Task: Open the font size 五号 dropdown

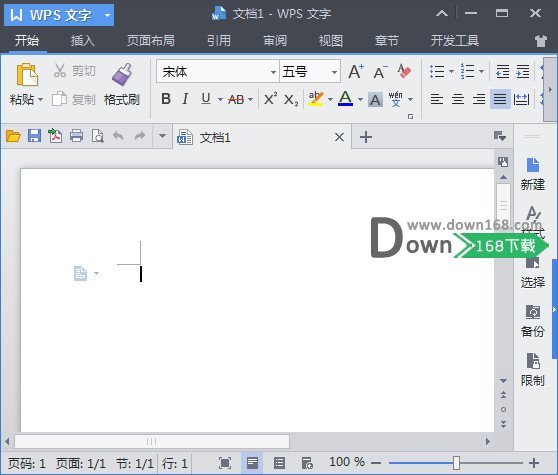Action: 334,72
